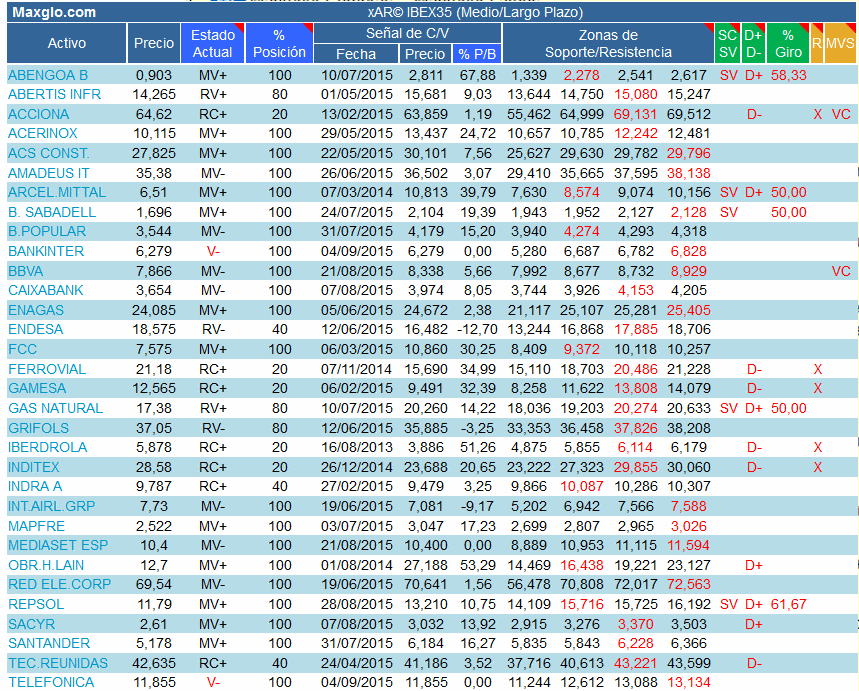Screen dimensions: 859x691
Task: Click the % Giro green header
Action: [788, 43]
